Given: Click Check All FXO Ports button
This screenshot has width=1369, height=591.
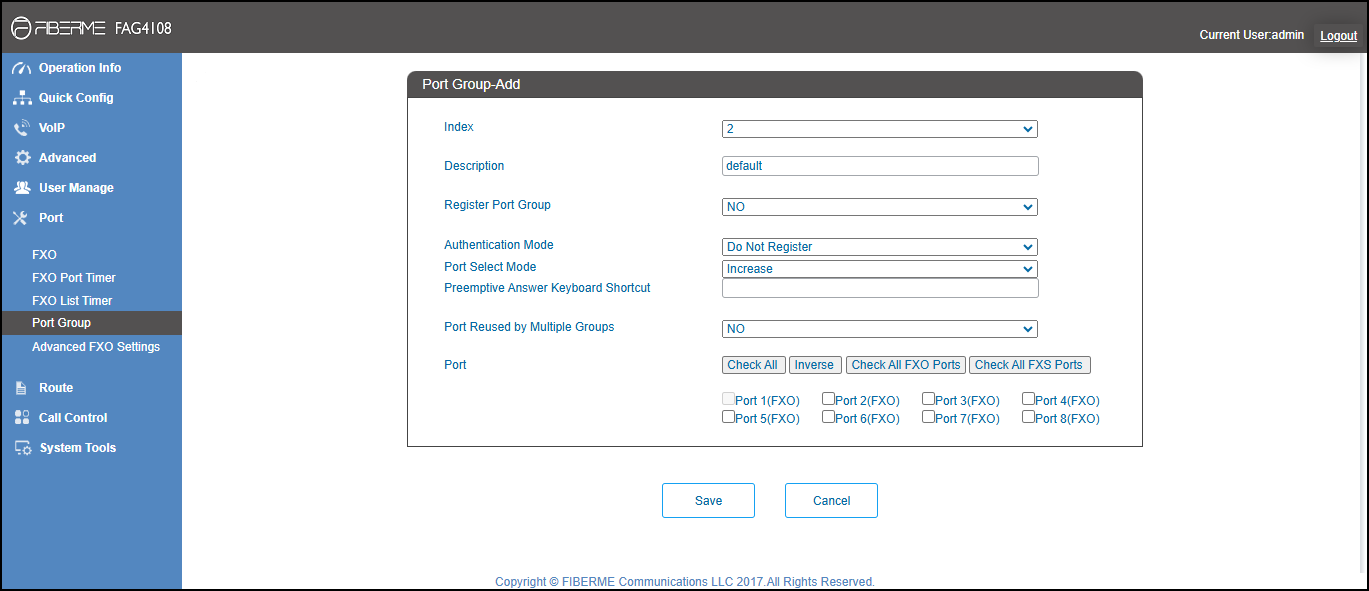Looking at the screenshot, I should tap(906, 365).
